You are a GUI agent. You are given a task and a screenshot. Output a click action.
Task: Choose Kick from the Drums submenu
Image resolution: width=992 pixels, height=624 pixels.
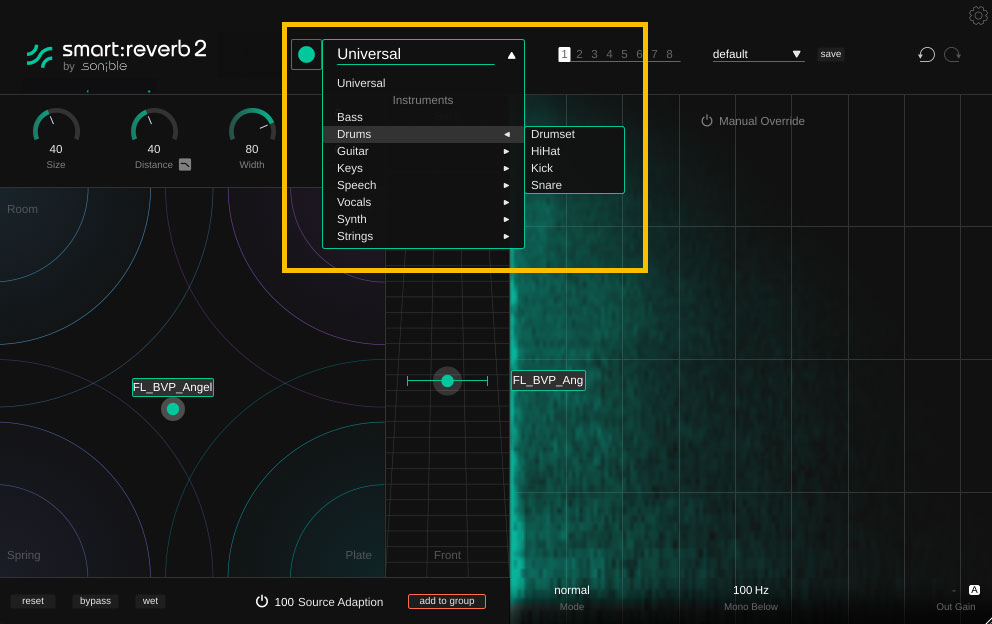pyautogui.click(x=542, y=168)
